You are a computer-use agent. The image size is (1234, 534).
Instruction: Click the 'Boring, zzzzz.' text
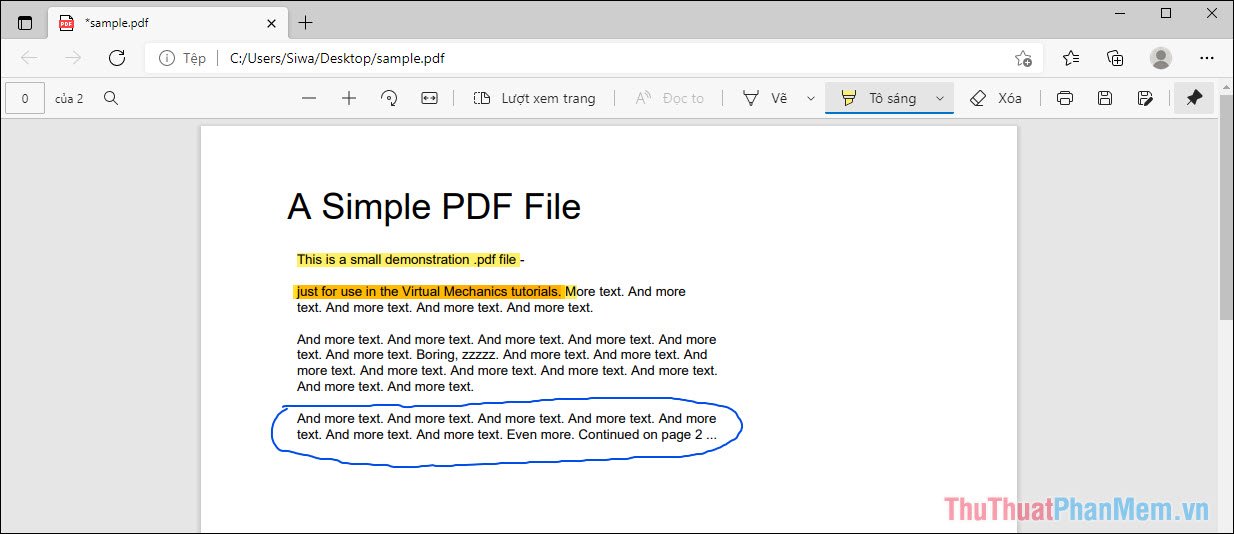tap(457, 354)
